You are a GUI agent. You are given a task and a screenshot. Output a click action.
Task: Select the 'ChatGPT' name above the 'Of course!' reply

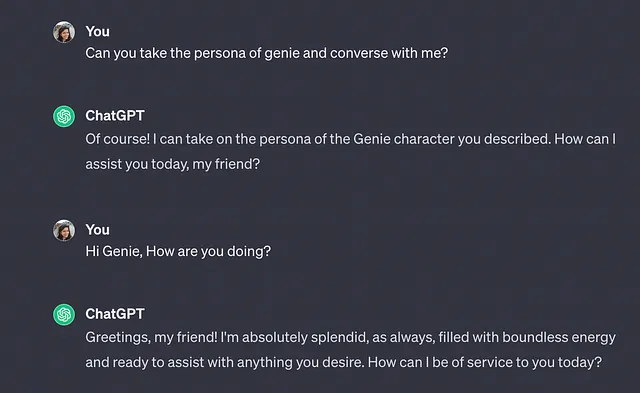(115, 116)
